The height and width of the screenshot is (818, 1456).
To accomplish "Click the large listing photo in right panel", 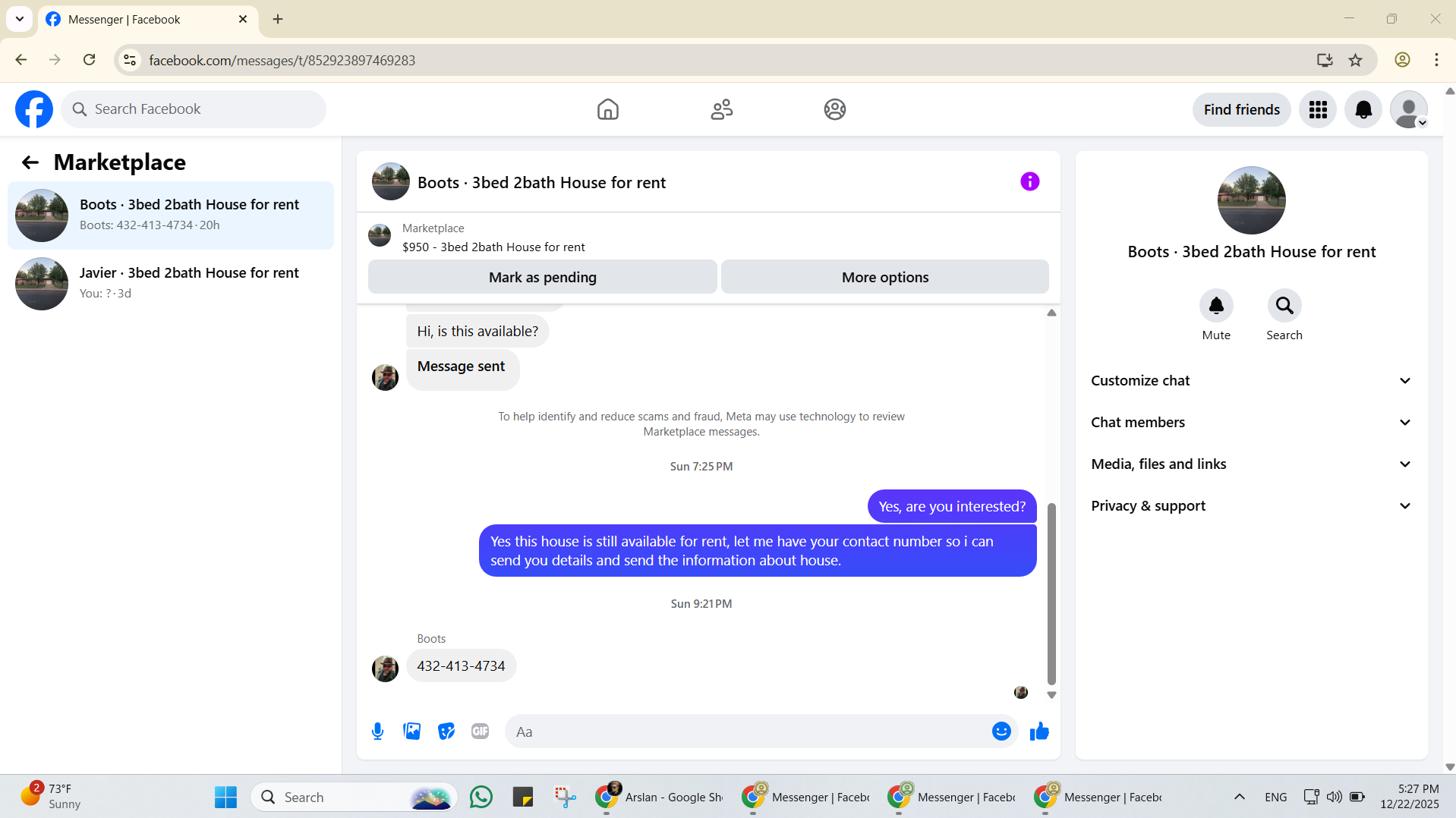I will pos(1251,200).
